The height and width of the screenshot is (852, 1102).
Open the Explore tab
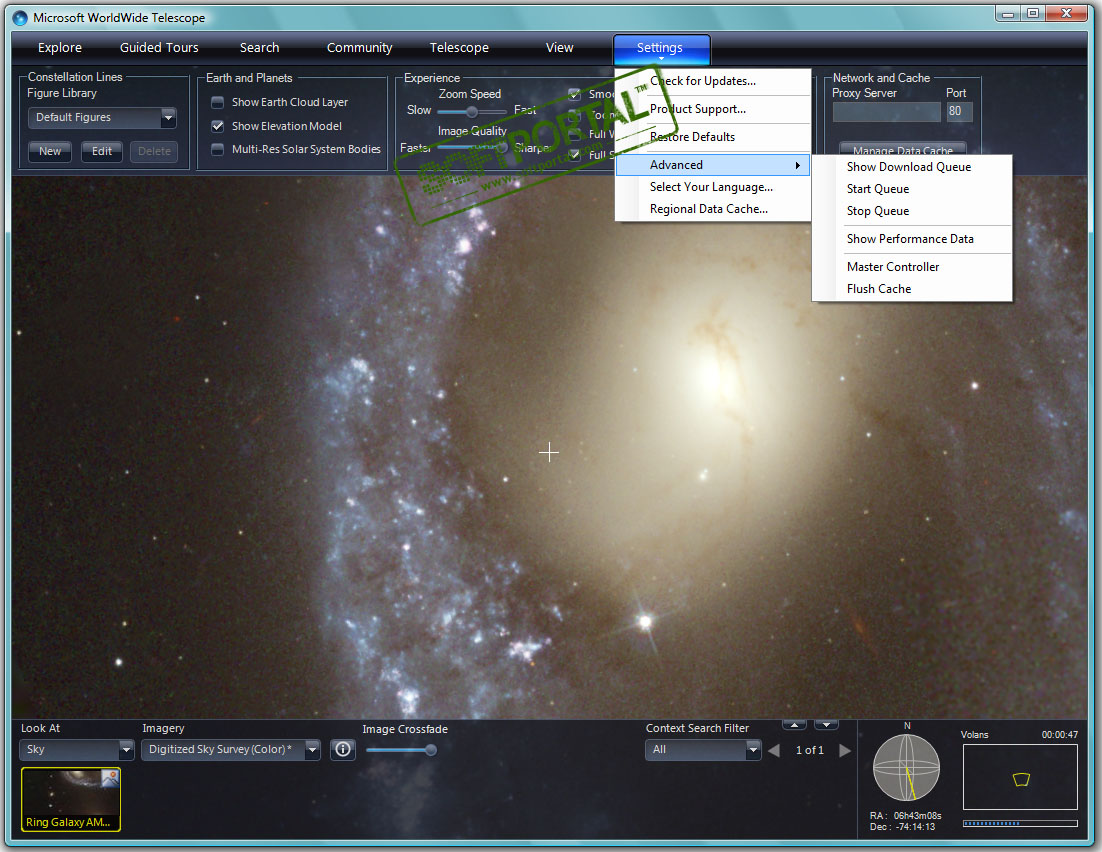click(60, 48)
